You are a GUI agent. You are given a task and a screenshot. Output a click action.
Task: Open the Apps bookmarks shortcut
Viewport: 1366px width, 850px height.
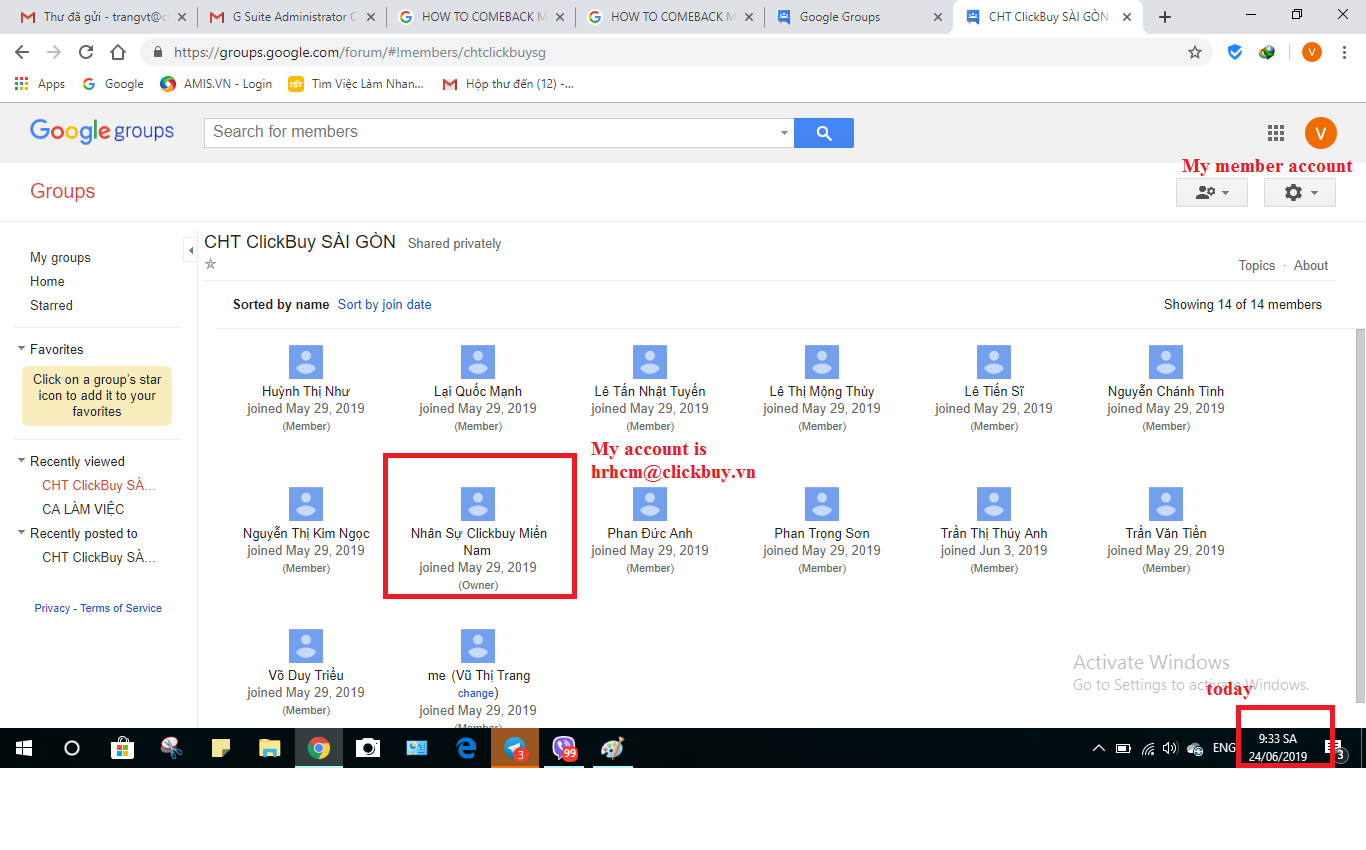click(40, 84)
